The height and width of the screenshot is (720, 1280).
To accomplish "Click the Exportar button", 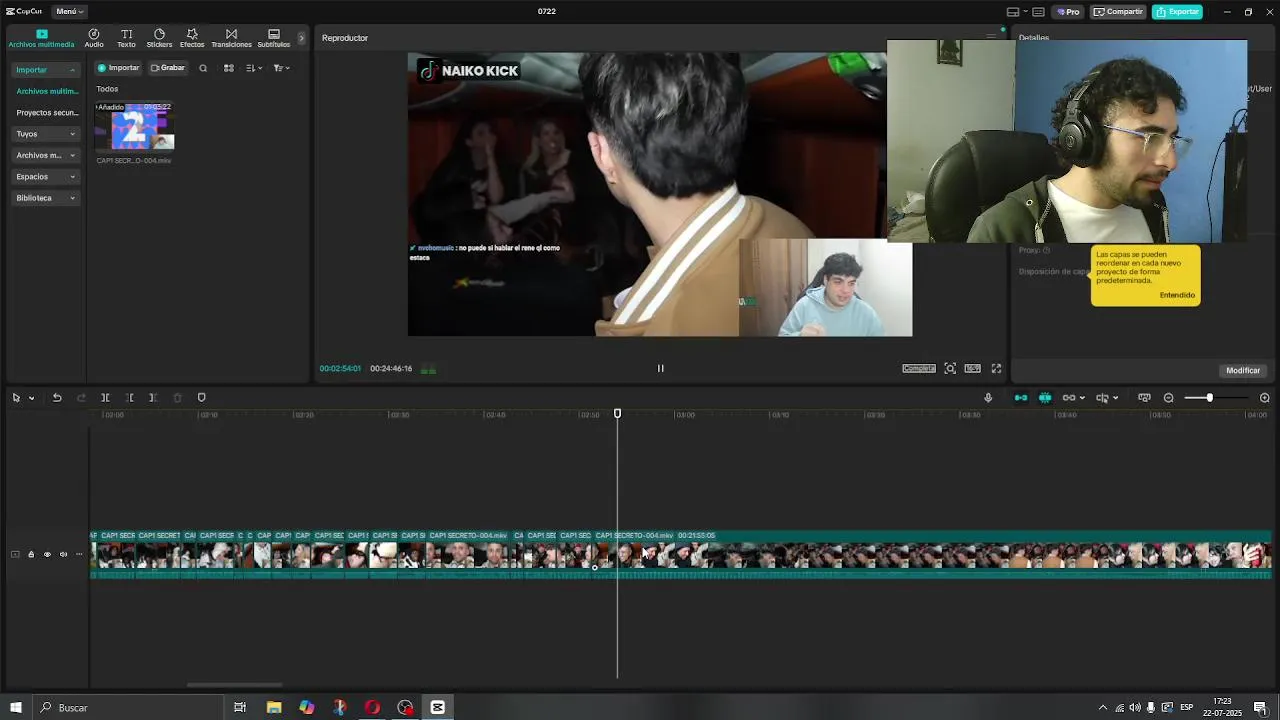I will [1177, 12].
